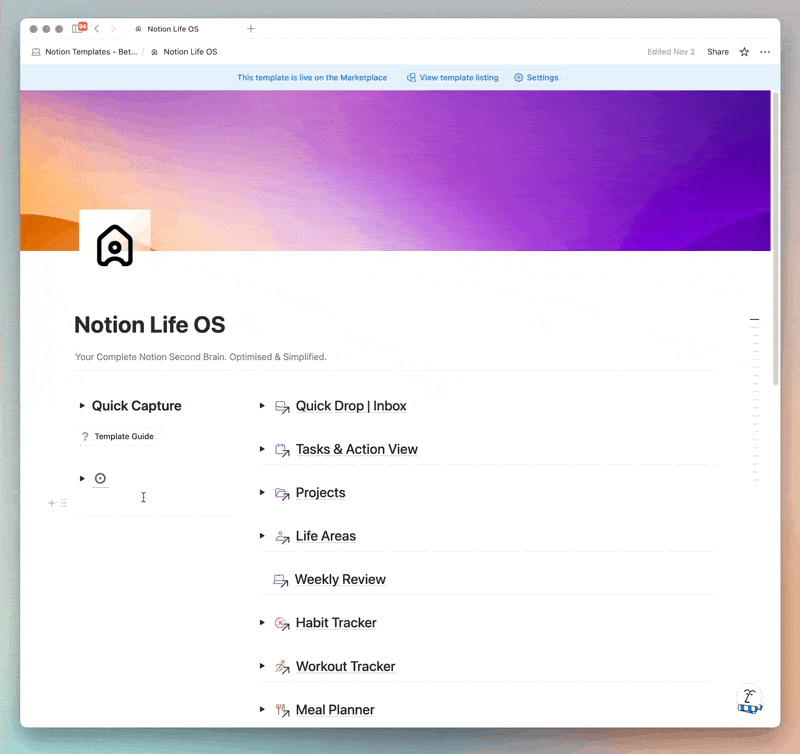Open the Workout Tracker page link
The width and height of the screenshot is (800, 754).
tap(345, 666)
